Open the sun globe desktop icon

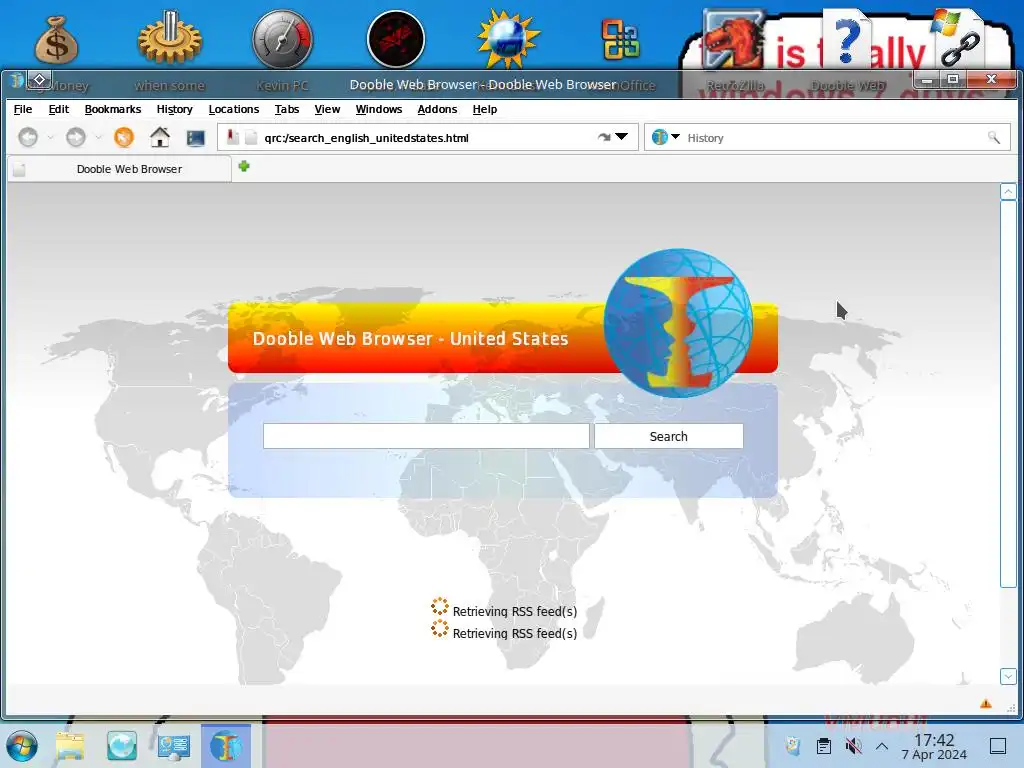click(508, 39)
